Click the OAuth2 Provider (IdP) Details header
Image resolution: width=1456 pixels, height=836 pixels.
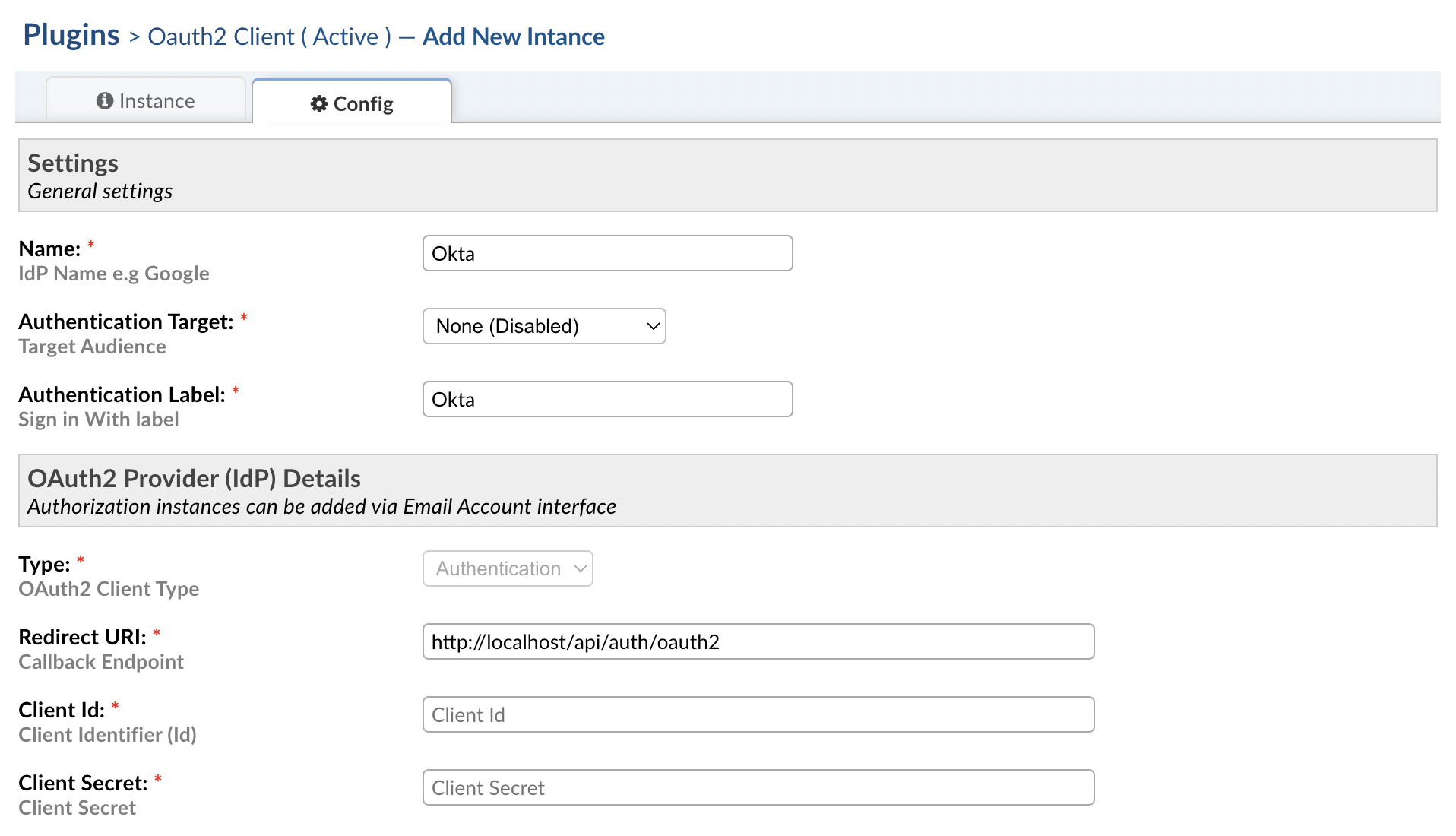193,478
